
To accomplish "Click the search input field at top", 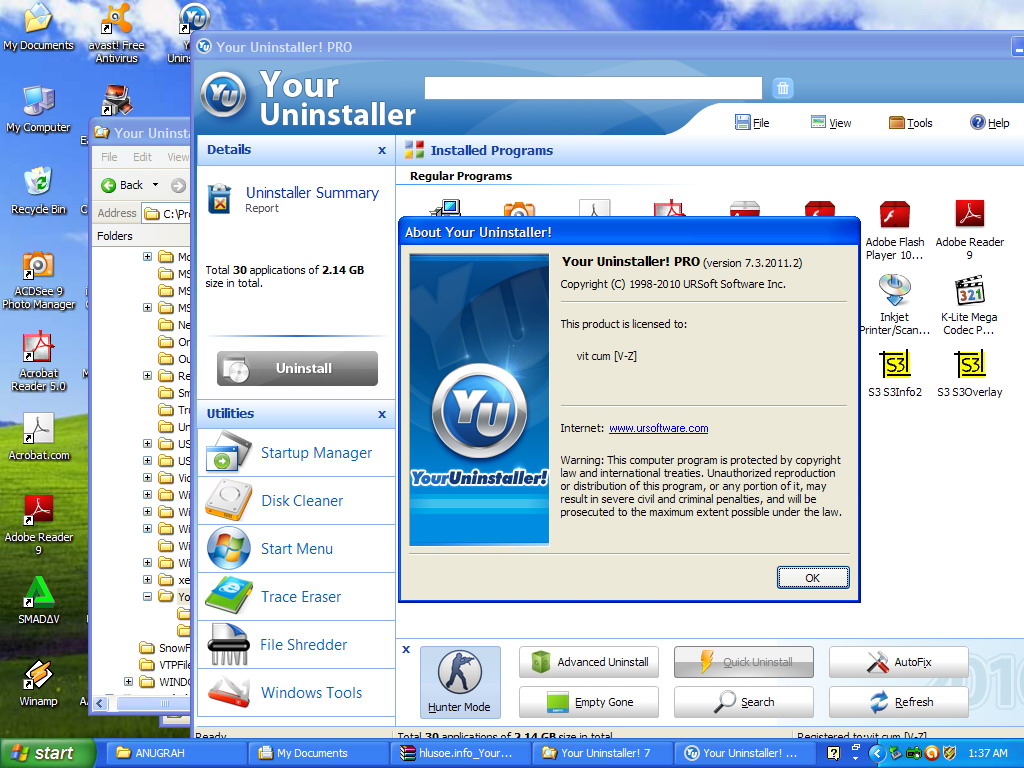I will click(x=593, y=88).
